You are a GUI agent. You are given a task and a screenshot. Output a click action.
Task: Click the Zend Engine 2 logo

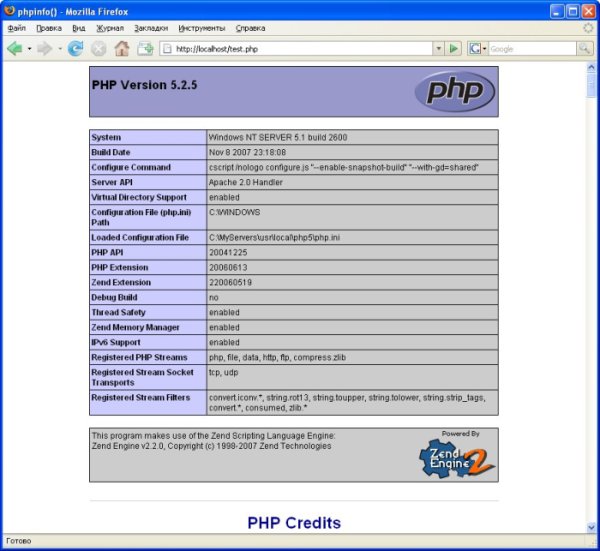tap(457, 458)
